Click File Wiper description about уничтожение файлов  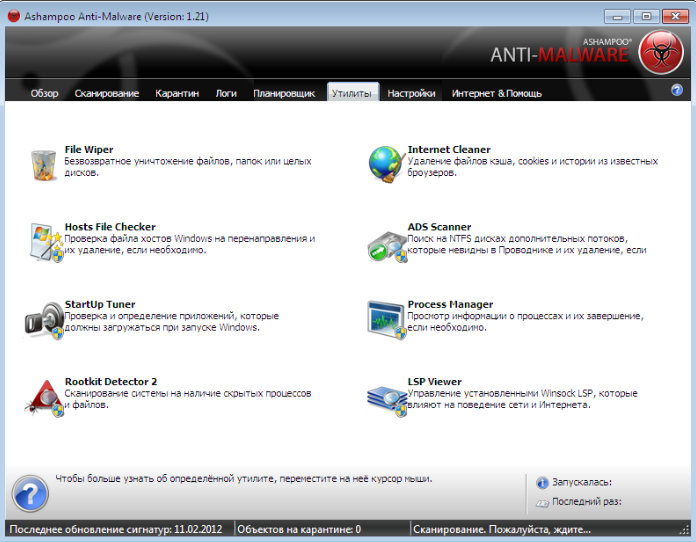point(188,167)
